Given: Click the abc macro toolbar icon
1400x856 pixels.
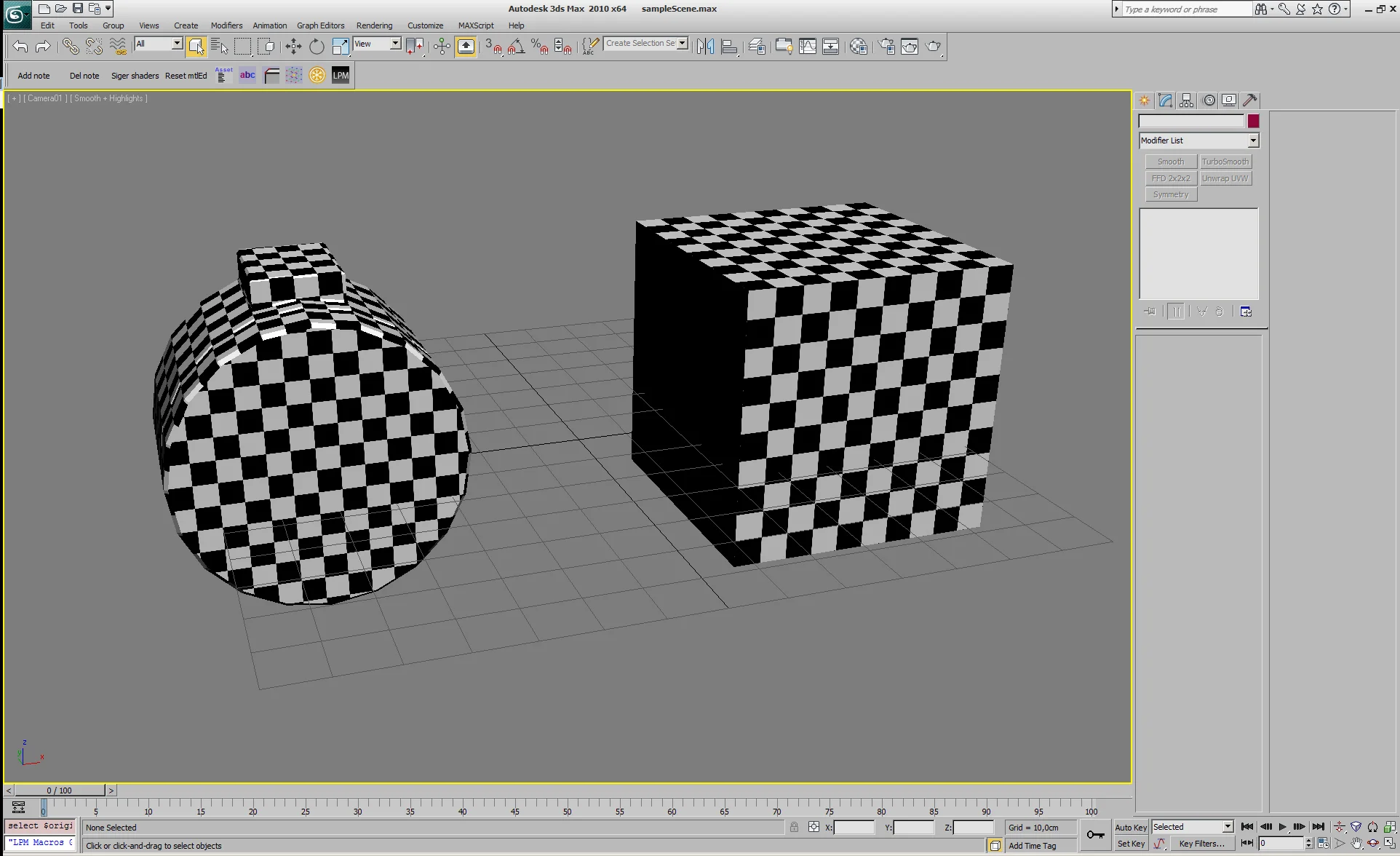Looking at the screenshot, I should click(x=247, y=75).
